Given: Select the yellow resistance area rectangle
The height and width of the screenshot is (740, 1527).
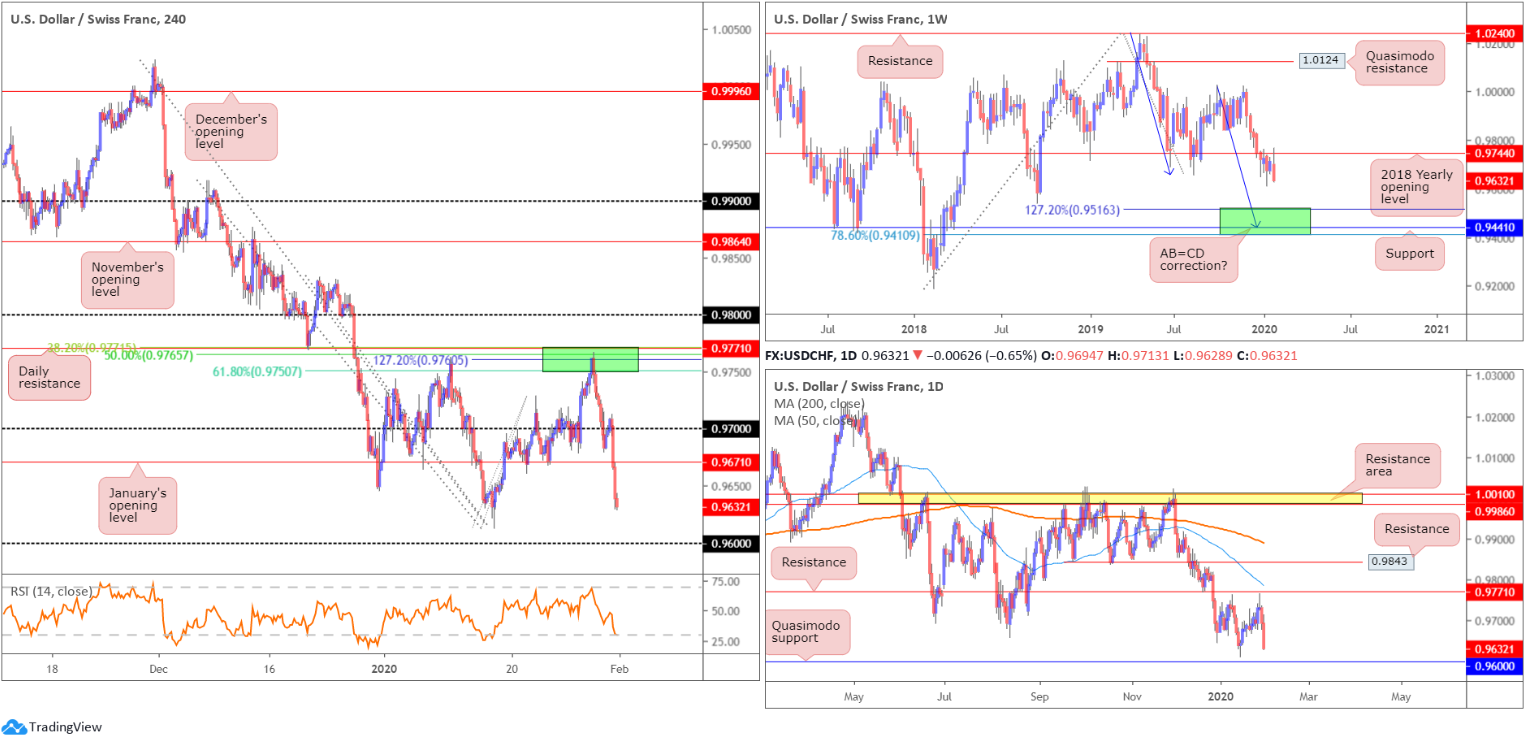Looking at the screenshot, I should pyautogui.click(x=1110, y=497).
